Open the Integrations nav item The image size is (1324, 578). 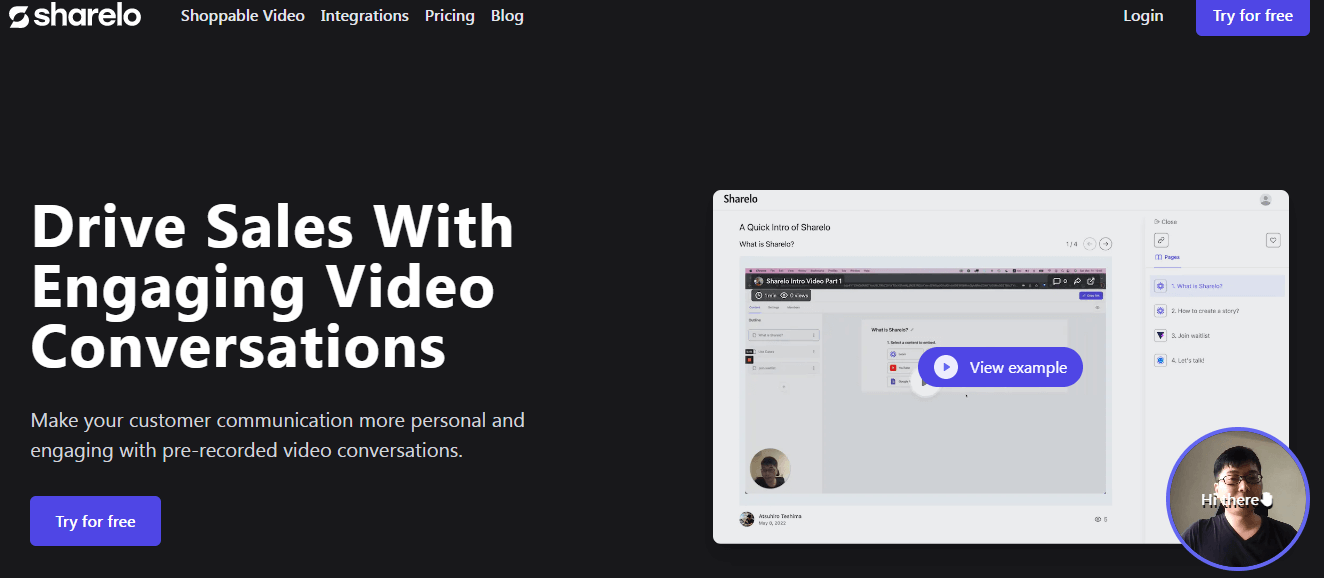click(365, 16)
